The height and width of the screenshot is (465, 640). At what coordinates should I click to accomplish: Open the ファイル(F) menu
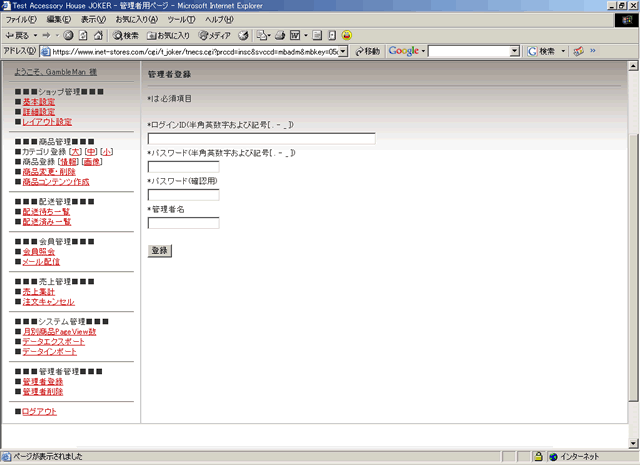(x=22, y=20)
